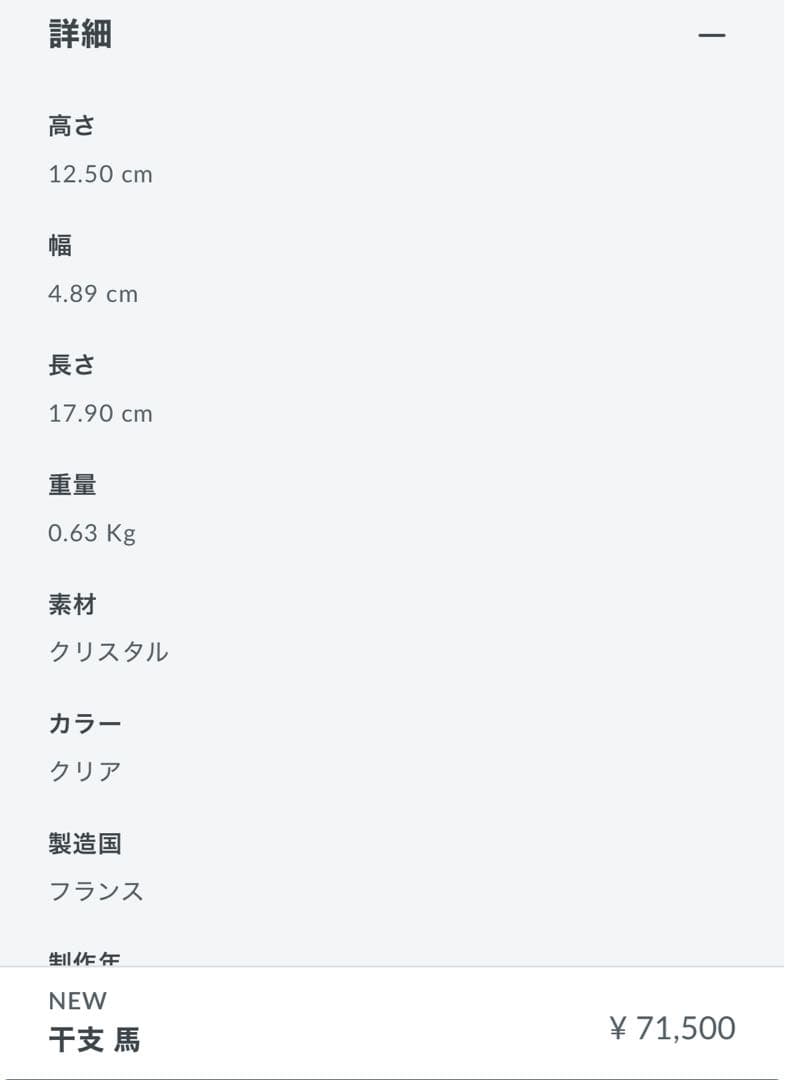Open the 干支 馬 product title
The image size is (785, 1080).
(x=94, y=1041)
